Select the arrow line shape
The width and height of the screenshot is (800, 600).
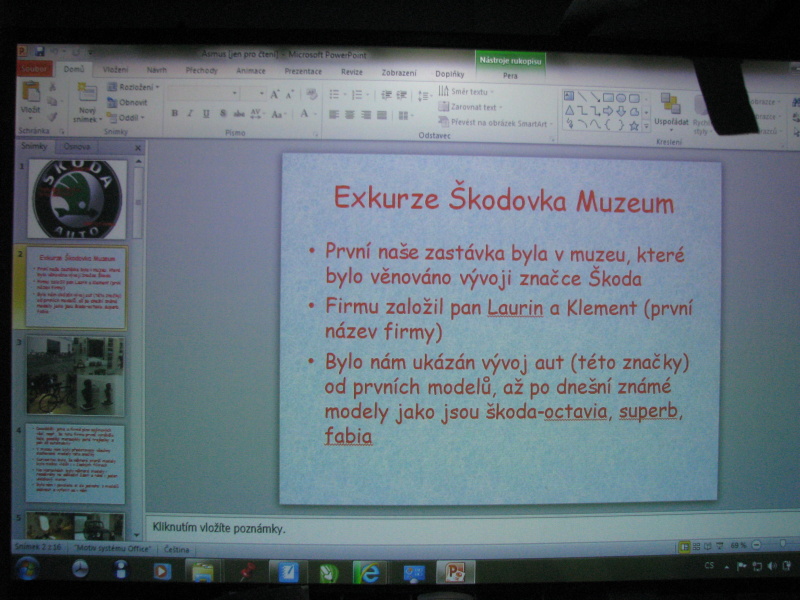(595, 97)
